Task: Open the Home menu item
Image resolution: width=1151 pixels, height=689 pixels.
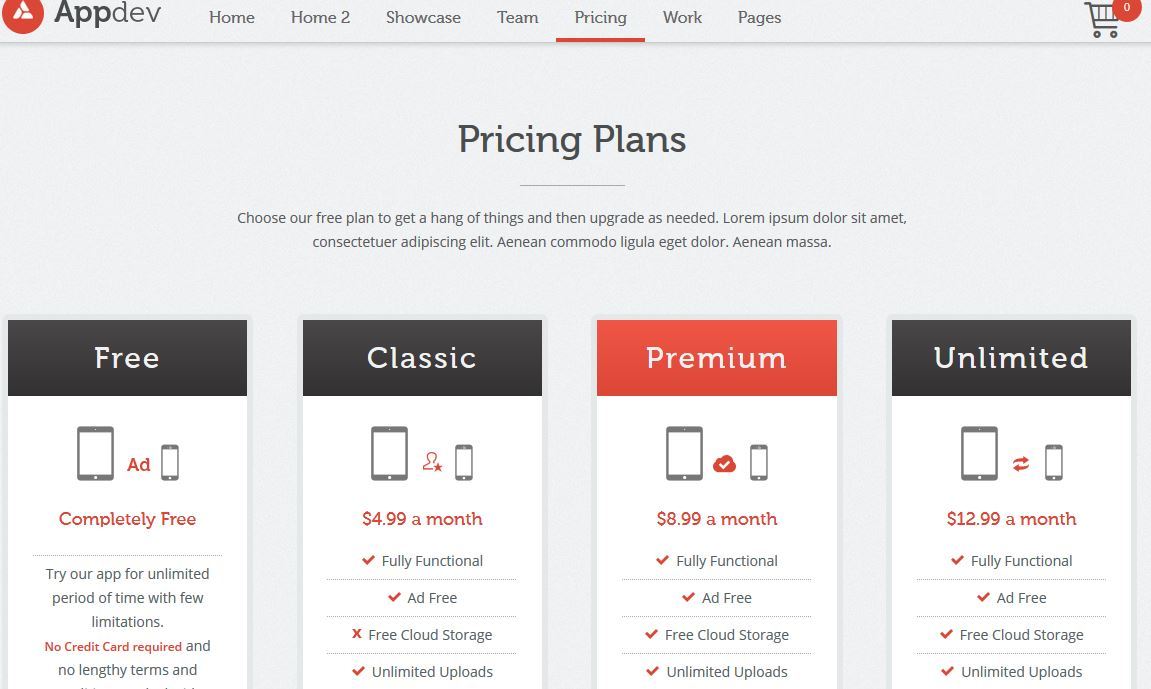Action: tap(232, 18)
